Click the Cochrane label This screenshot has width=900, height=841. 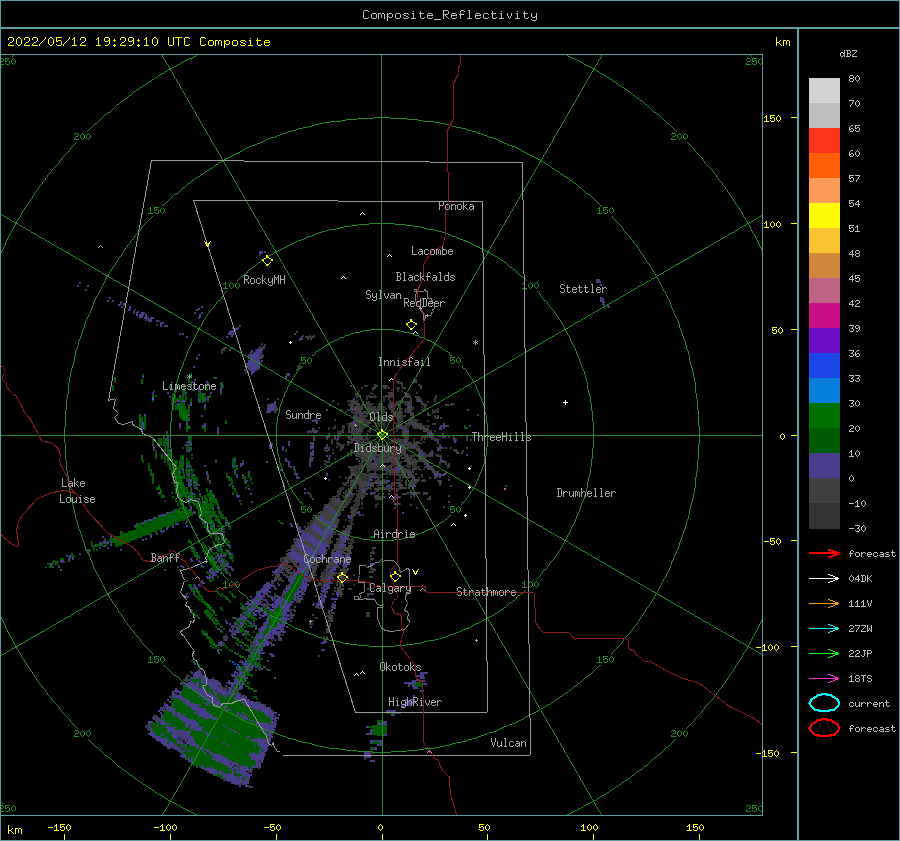click(x=327, y=559)
